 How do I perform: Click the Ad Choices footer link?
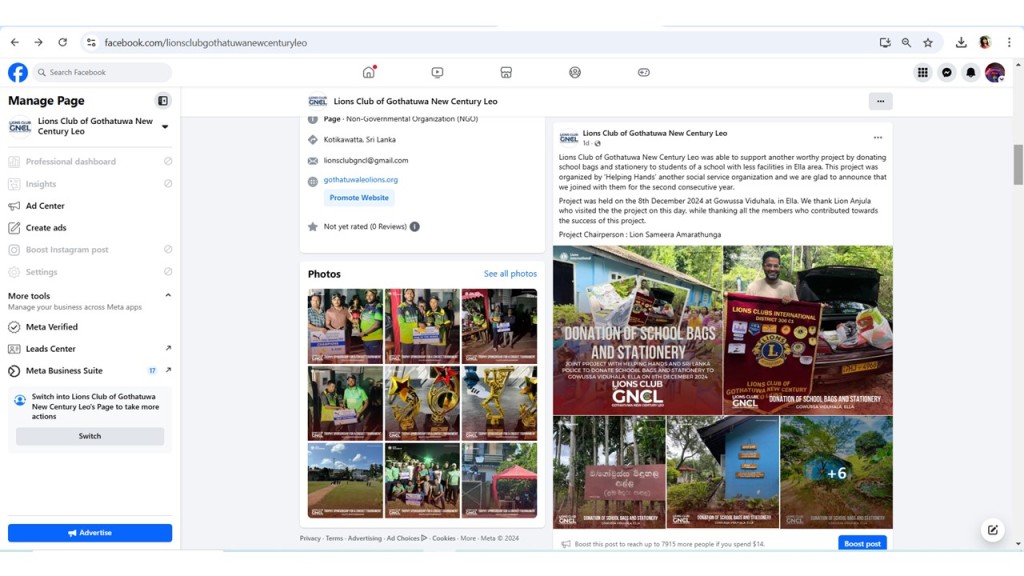pyautogui.click(x=406, y=538)
